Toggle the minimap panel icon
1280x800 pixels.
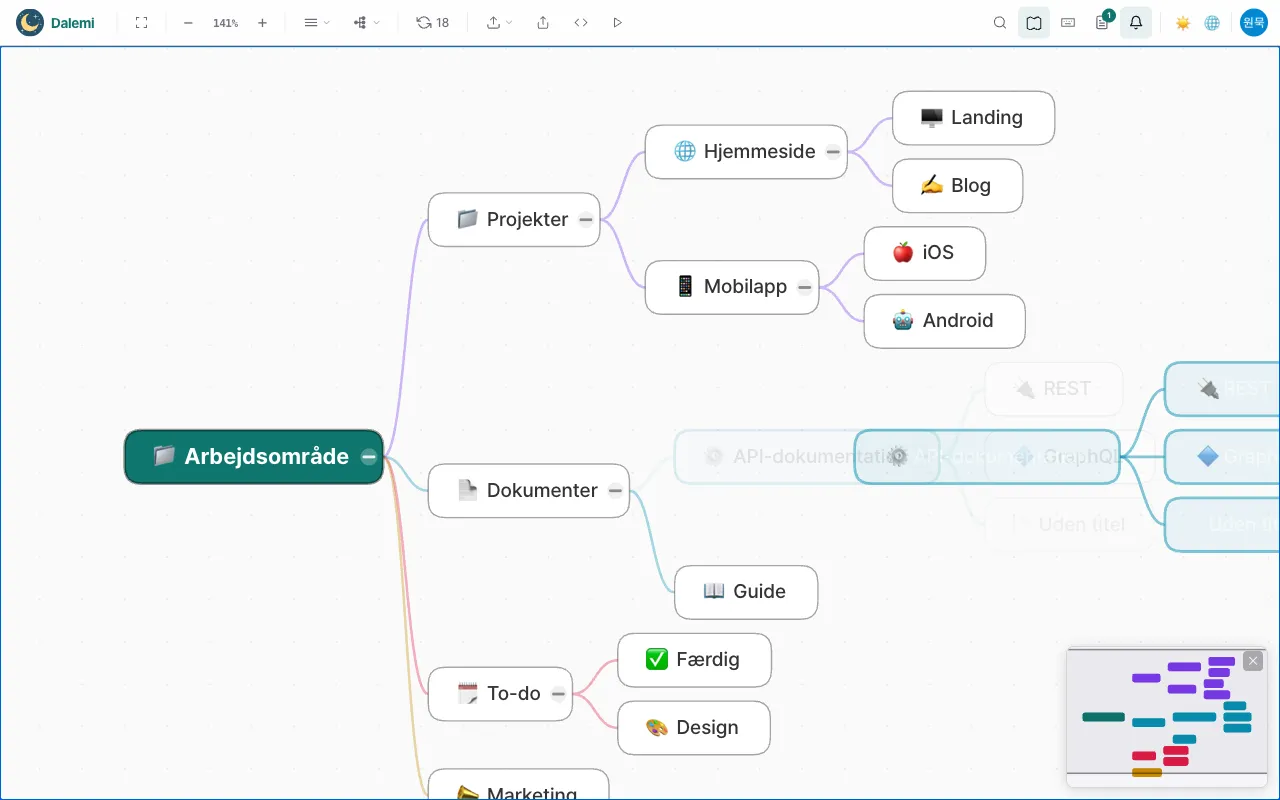pos(1034,22)
